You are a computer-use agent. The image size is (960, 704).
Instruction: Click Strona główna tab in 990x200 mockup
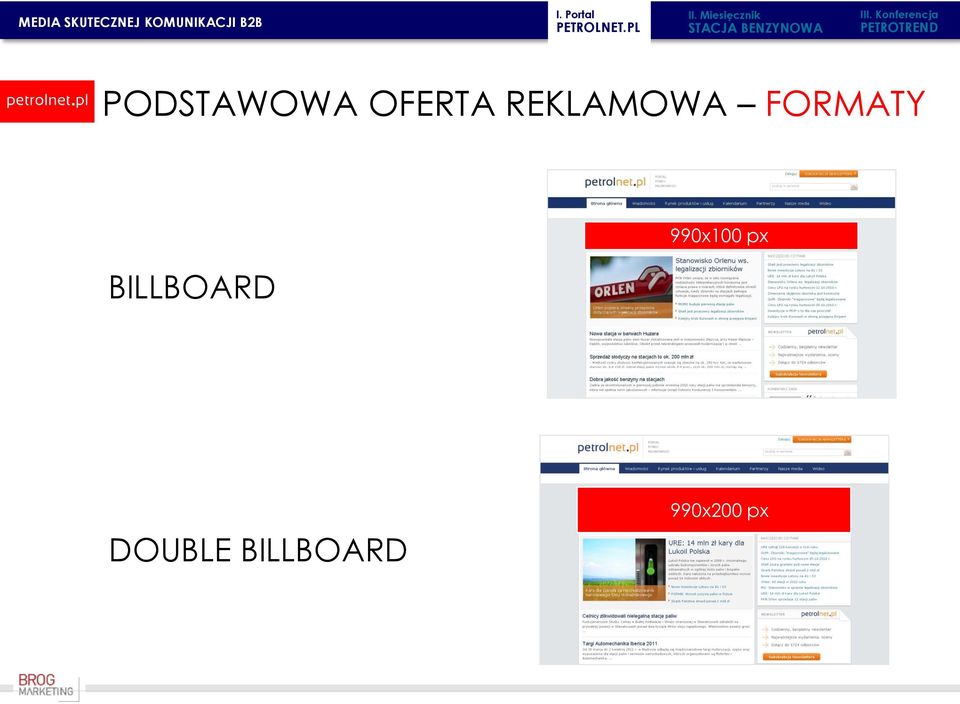tap(599, 468)
